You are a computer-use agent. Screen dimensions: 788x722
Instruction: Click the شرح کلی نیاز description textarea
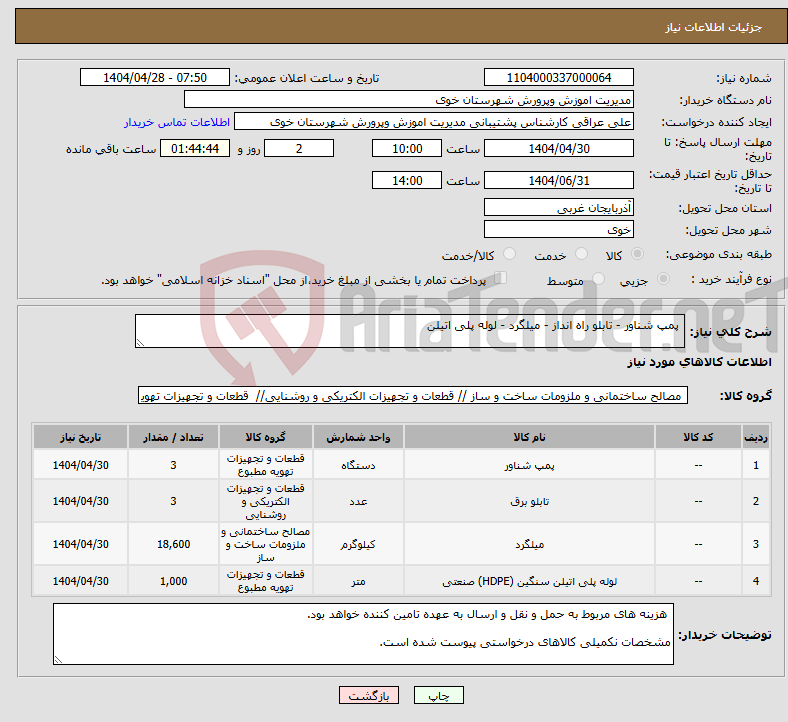click(410, 331)
